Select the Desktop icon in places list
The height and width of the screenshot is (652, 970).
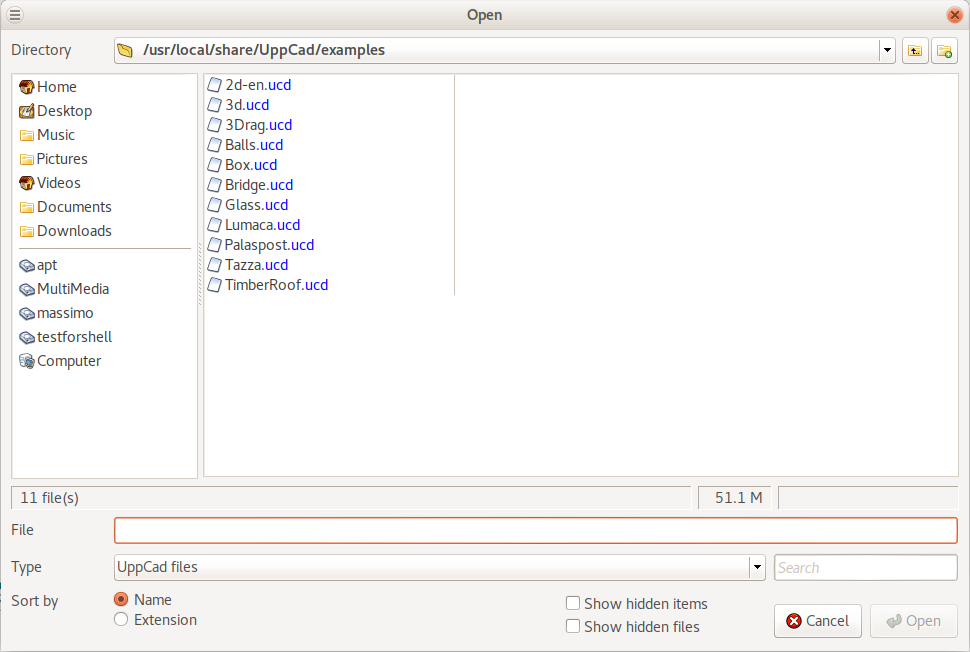click(x=27, y=111)
